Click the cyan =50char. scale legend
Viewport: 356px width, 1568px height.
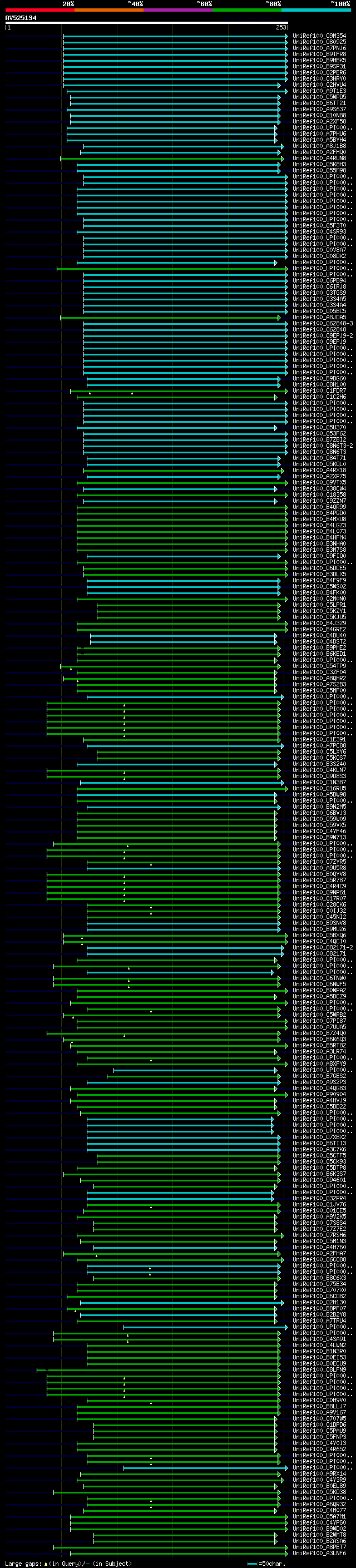(267, 1564)
